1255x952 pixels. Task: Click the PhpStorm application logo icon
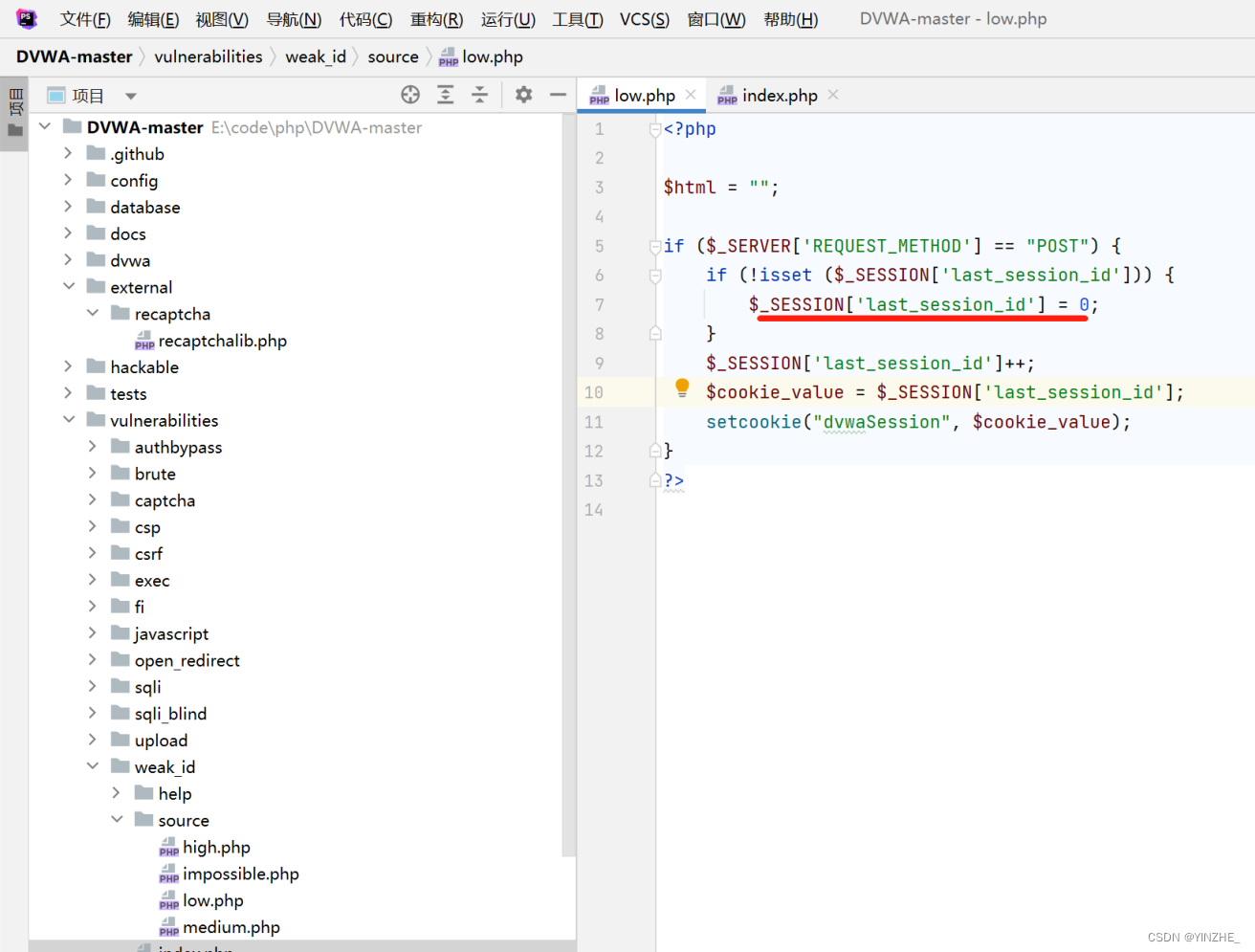(27, 18)
